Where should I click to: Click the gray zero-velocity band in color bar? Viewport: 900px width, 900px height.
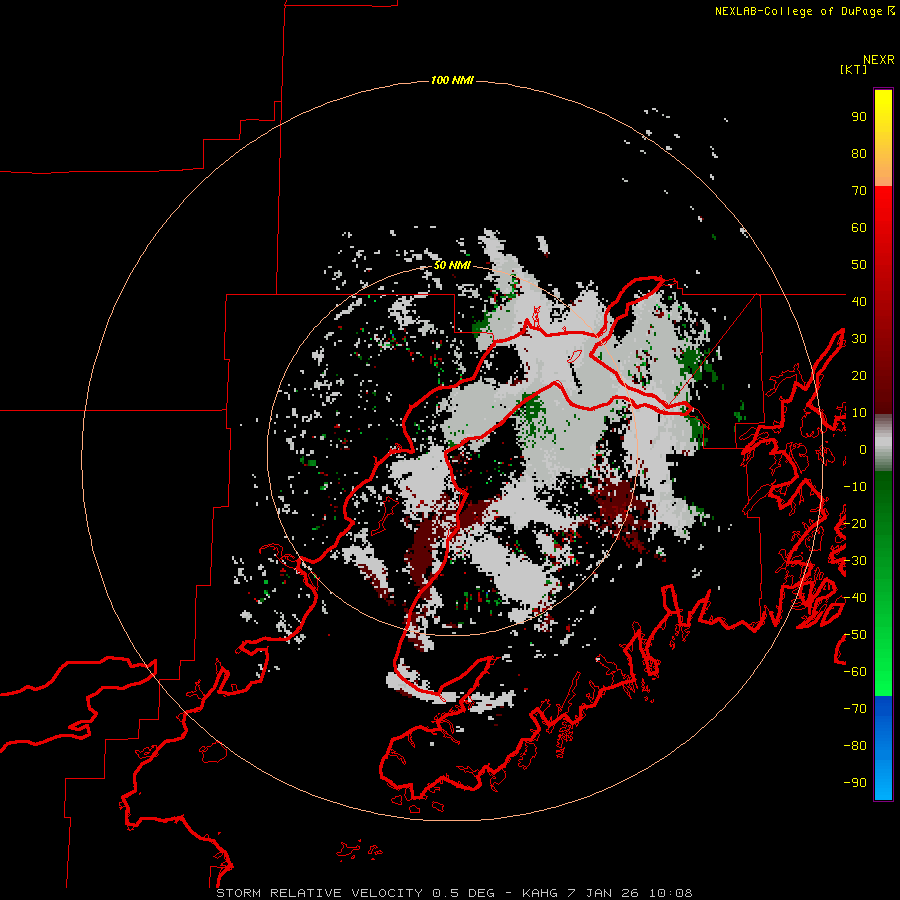883,443
